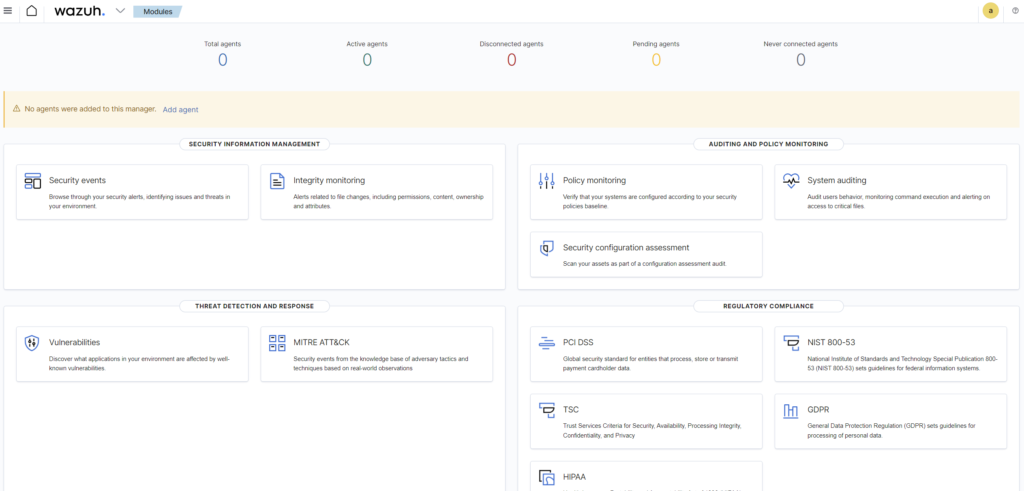This screenshot has height=491, width=1024.
Task: Click the Security configuration assessment shield icon
Action: [546, 248]
